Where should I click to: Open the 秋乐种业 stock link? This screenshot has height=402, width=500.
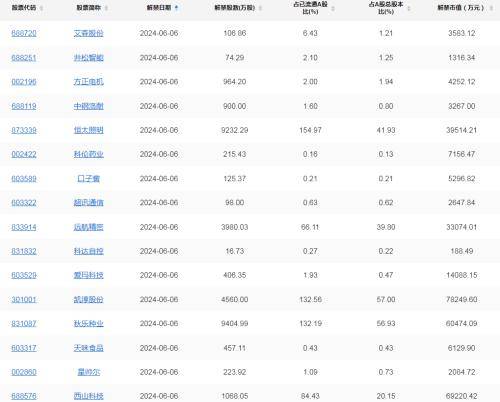88,324
